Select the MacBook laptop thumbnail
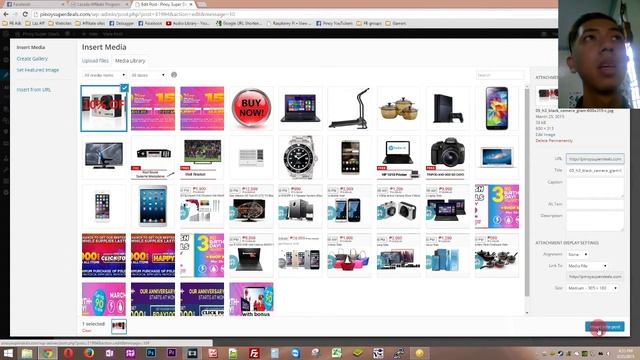640x360 pixels. 497,157
